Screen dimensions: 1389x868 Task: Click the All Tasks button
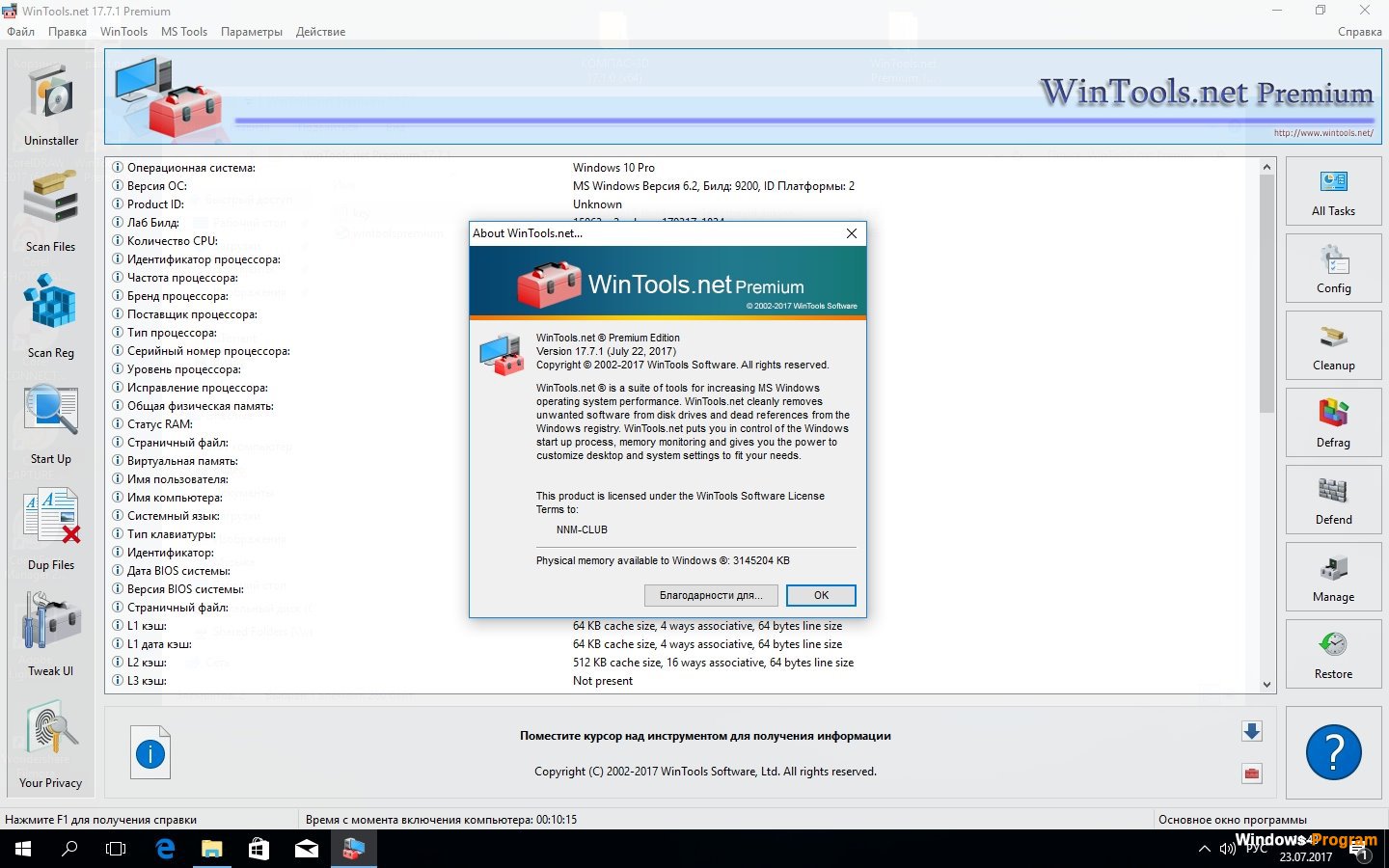[1333, 192]
